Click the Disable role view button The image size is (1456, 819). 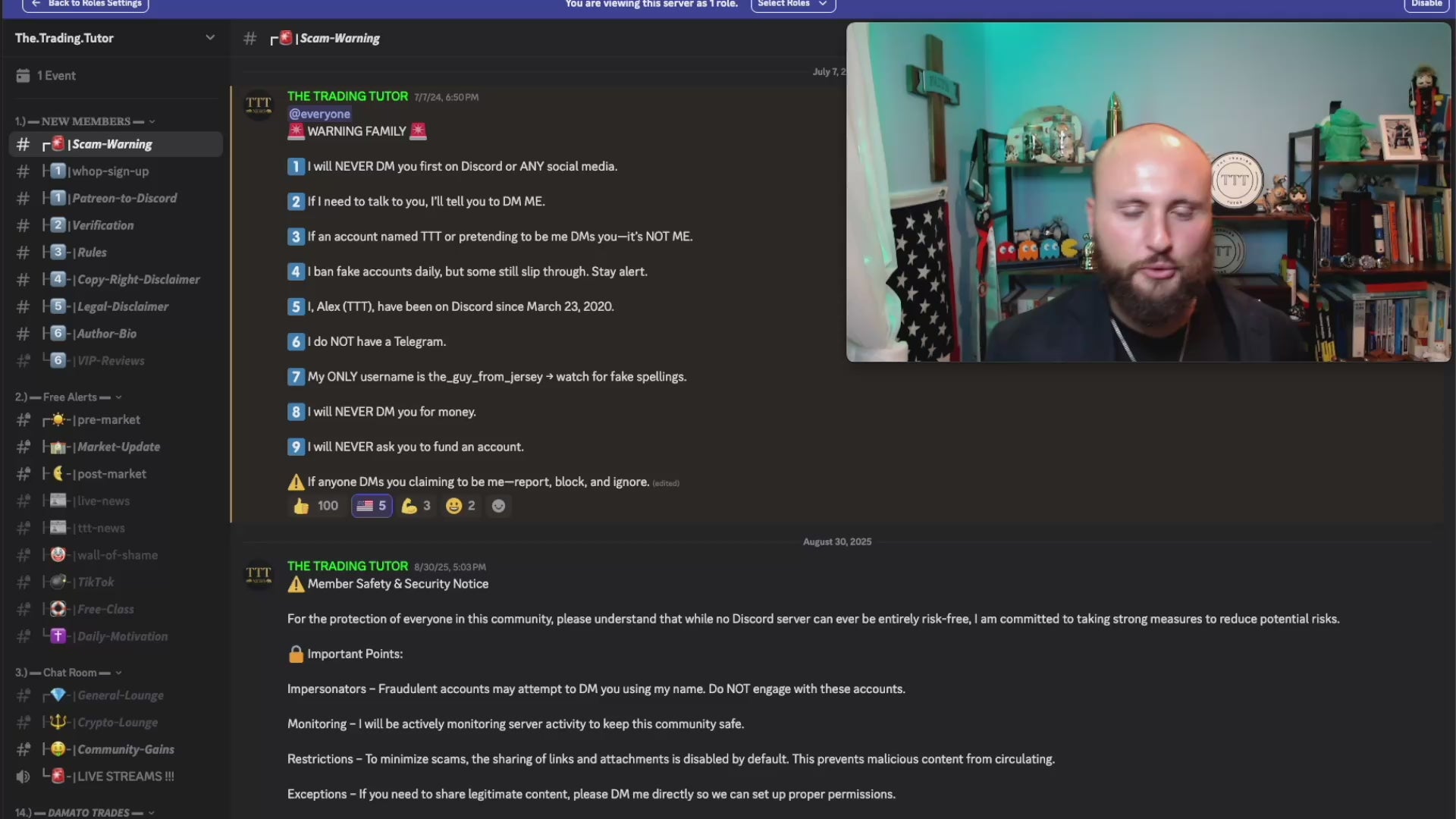coord(1426,5)
